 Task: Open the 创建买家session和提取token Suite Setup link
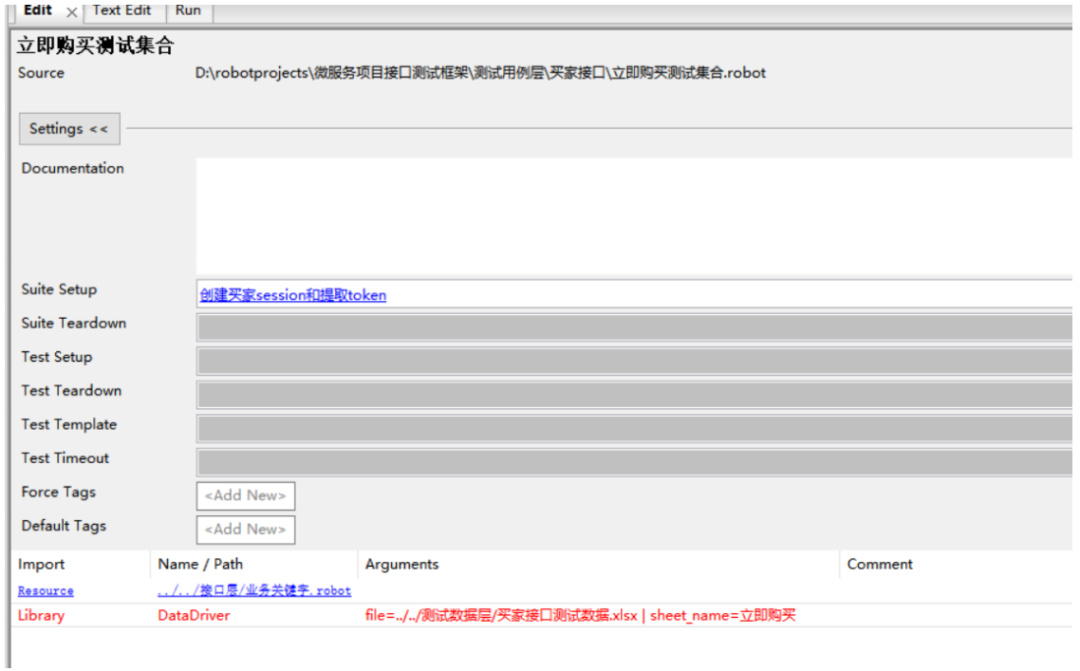[293, 295]
